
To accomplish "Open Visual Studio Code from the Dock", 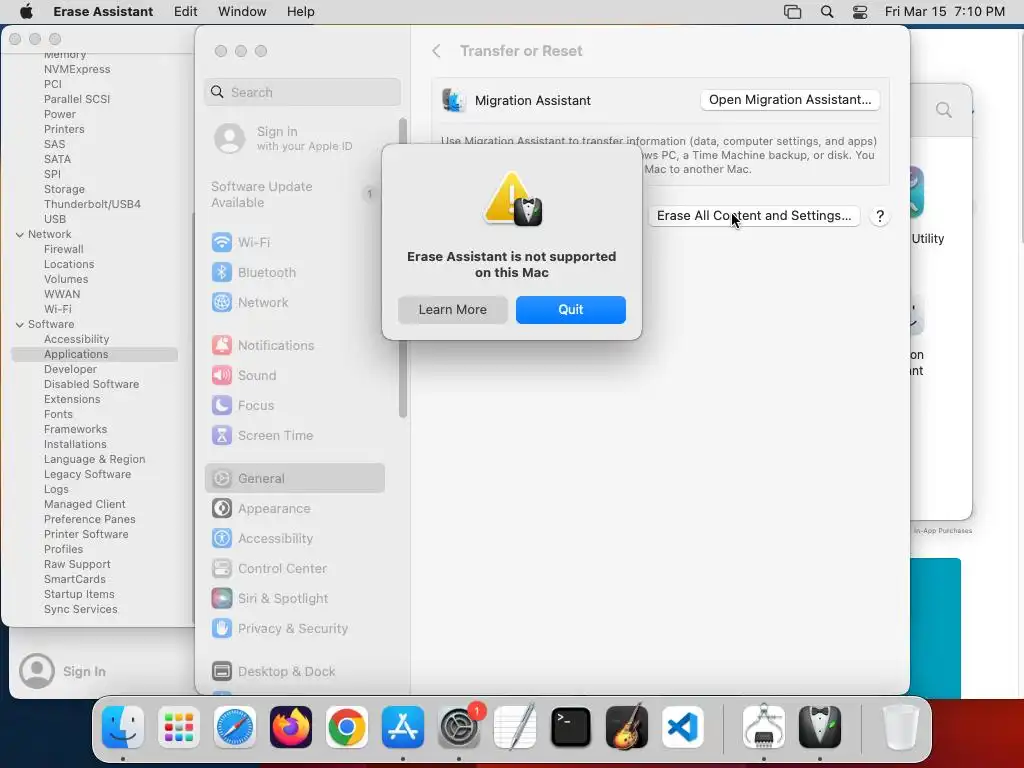I will pyautogui.click(x=682, y=727).
